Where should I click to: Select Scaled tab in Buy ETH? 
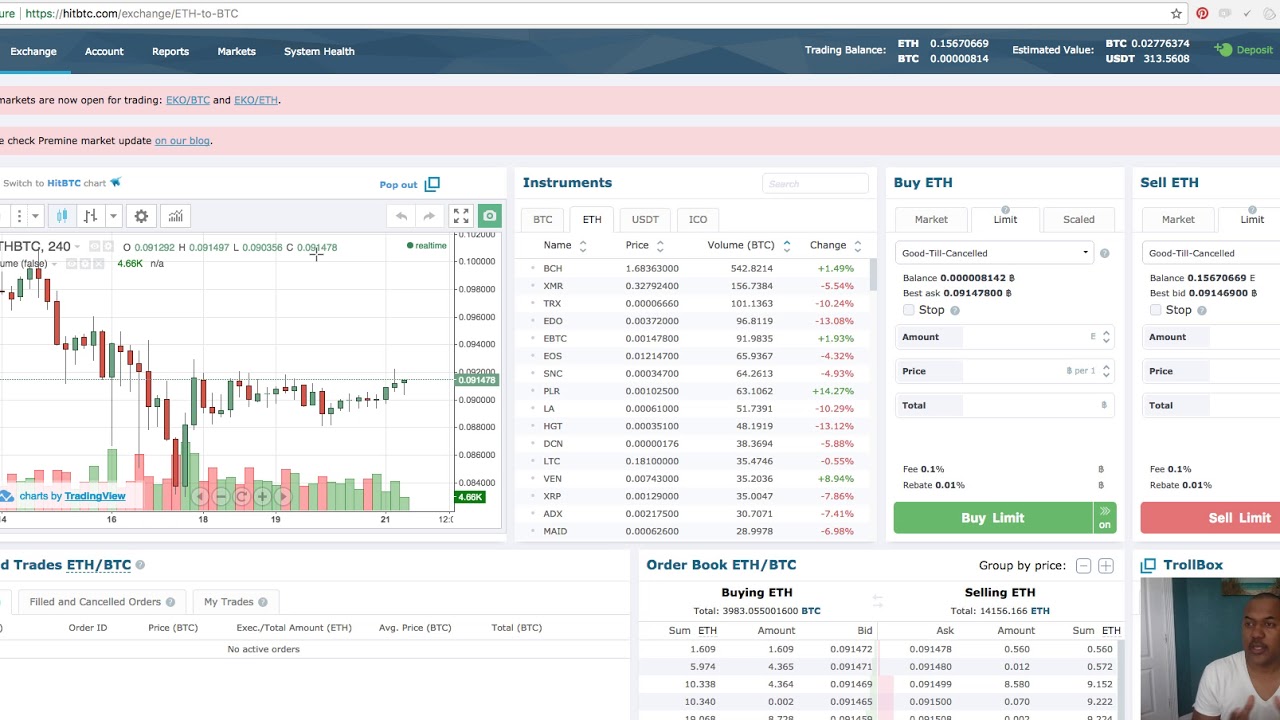pyautogui.click(x=1078, y=219)
